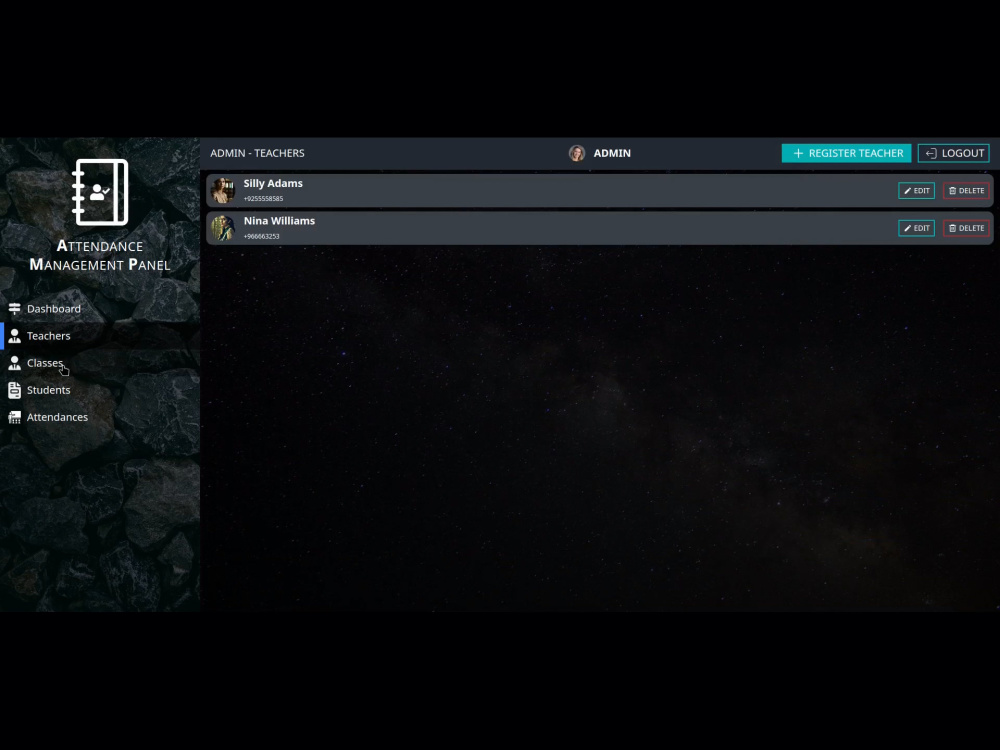Image resolution: width=1000 pixels, height=750 pixels.
Task: Click Silly Adams phone number +9255558585
Action: coord(263,199)
